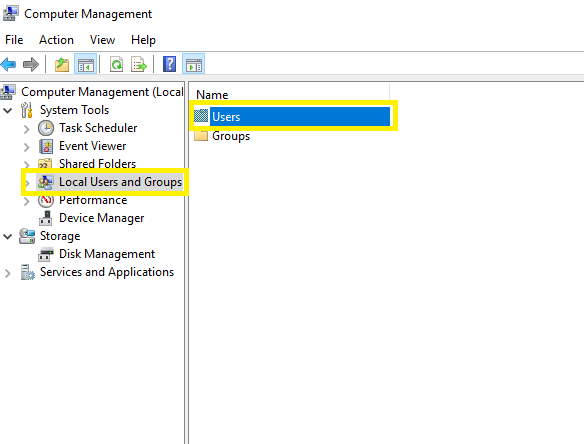Expand the Task Scheduler node
Screen dimensions: 584x444
tap(26, 129)
